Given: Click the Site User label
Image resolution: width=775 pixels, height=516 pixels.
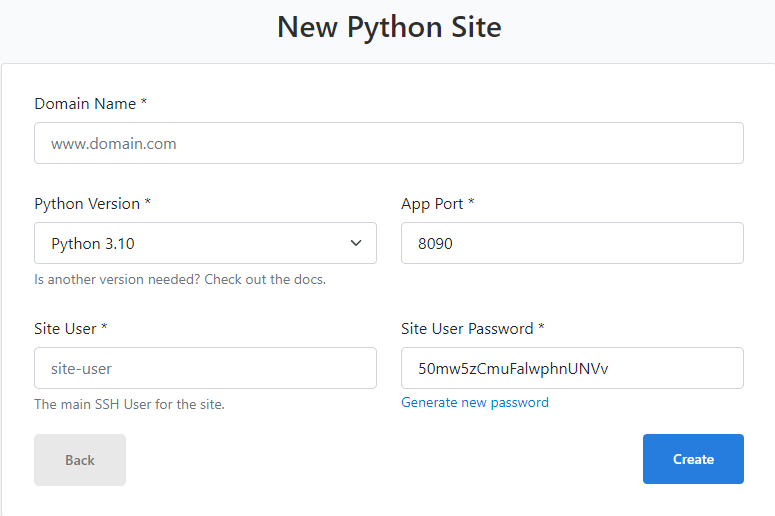Looking at the screenshot, I should (x=65, y=329).
